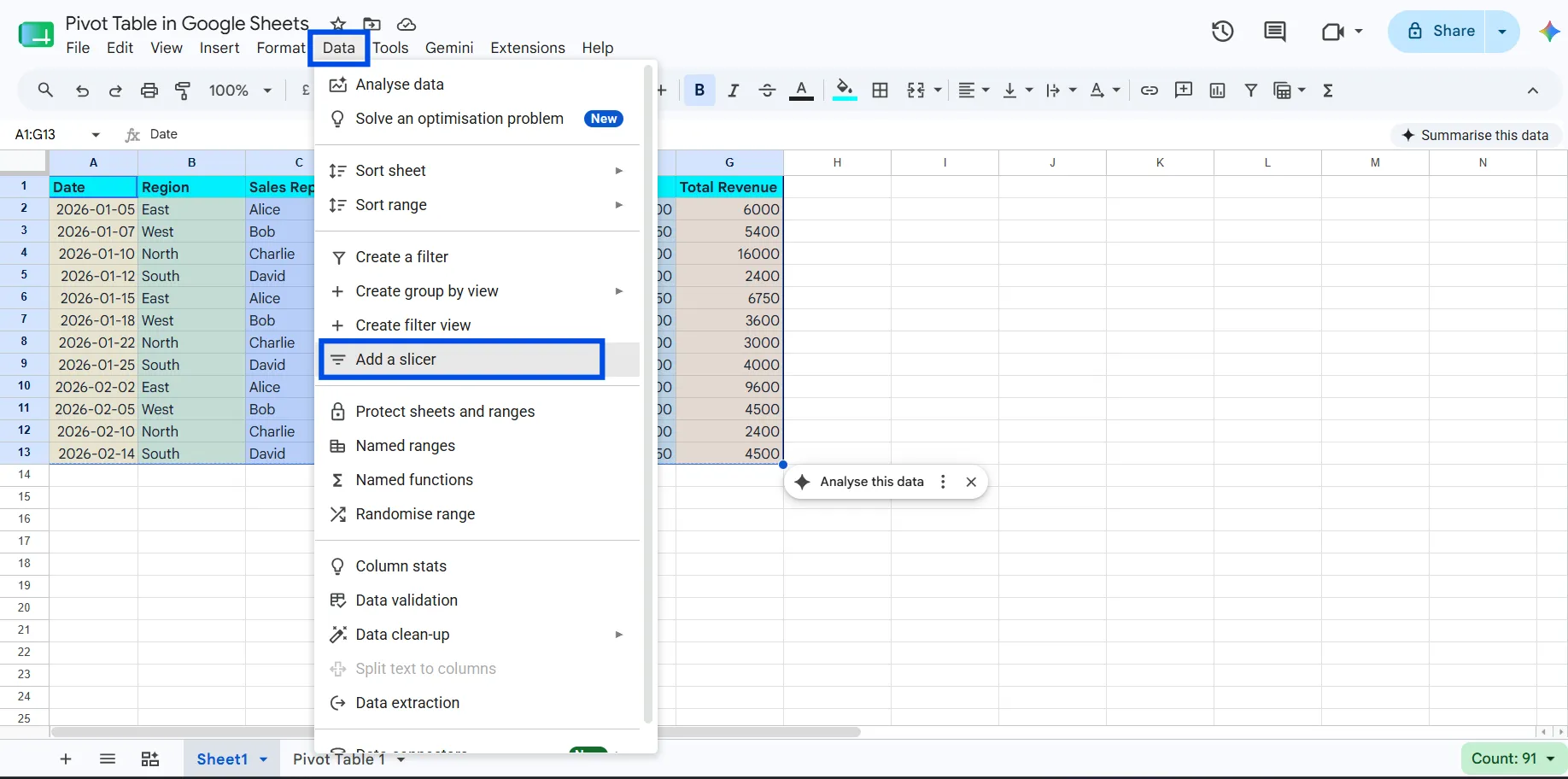
Task: Click the print icon in the toolbar
Action: point(149,91)
